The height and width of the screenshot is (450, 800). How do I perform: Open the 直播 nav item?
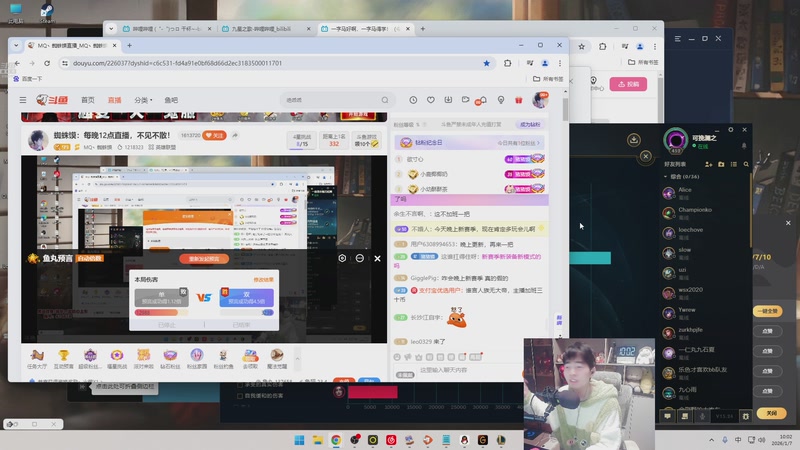pos(114,100)
